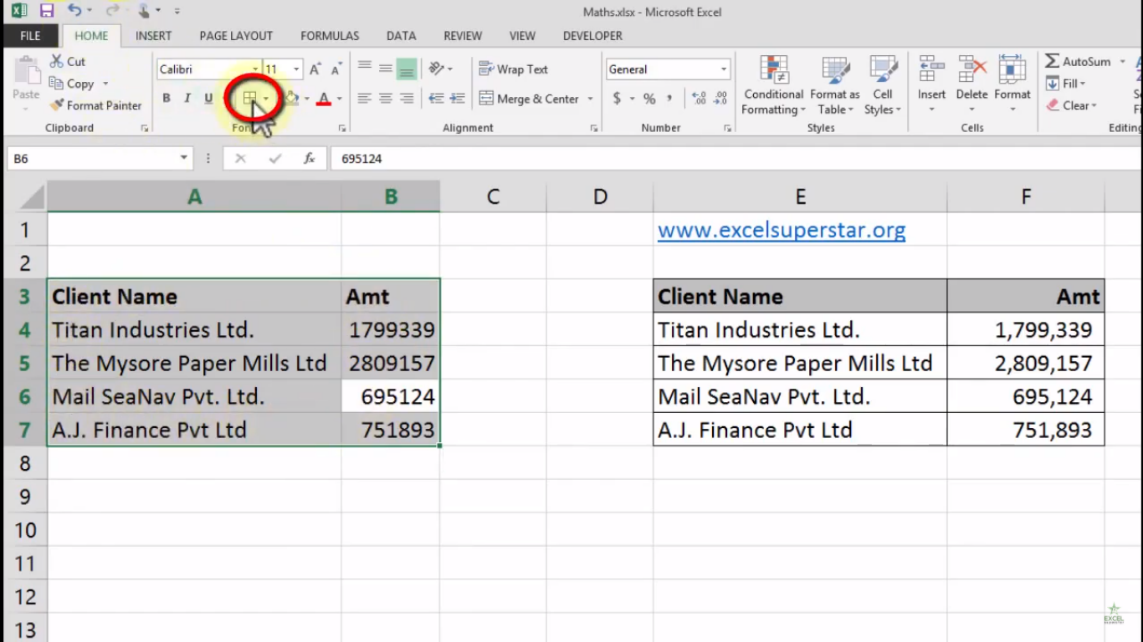Image resolution: width=1143 pixels, height=642 pixels.
Task: Click the Center align text icon
Action: pyautogui.click(x=385, y=98)
